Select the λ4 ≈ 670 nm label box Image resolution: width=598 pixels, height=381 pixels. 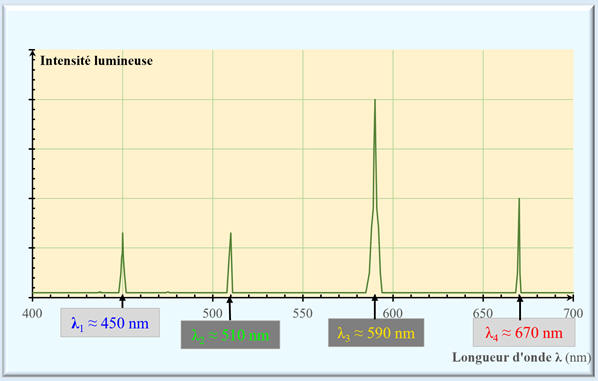click(x=524, y=332)
